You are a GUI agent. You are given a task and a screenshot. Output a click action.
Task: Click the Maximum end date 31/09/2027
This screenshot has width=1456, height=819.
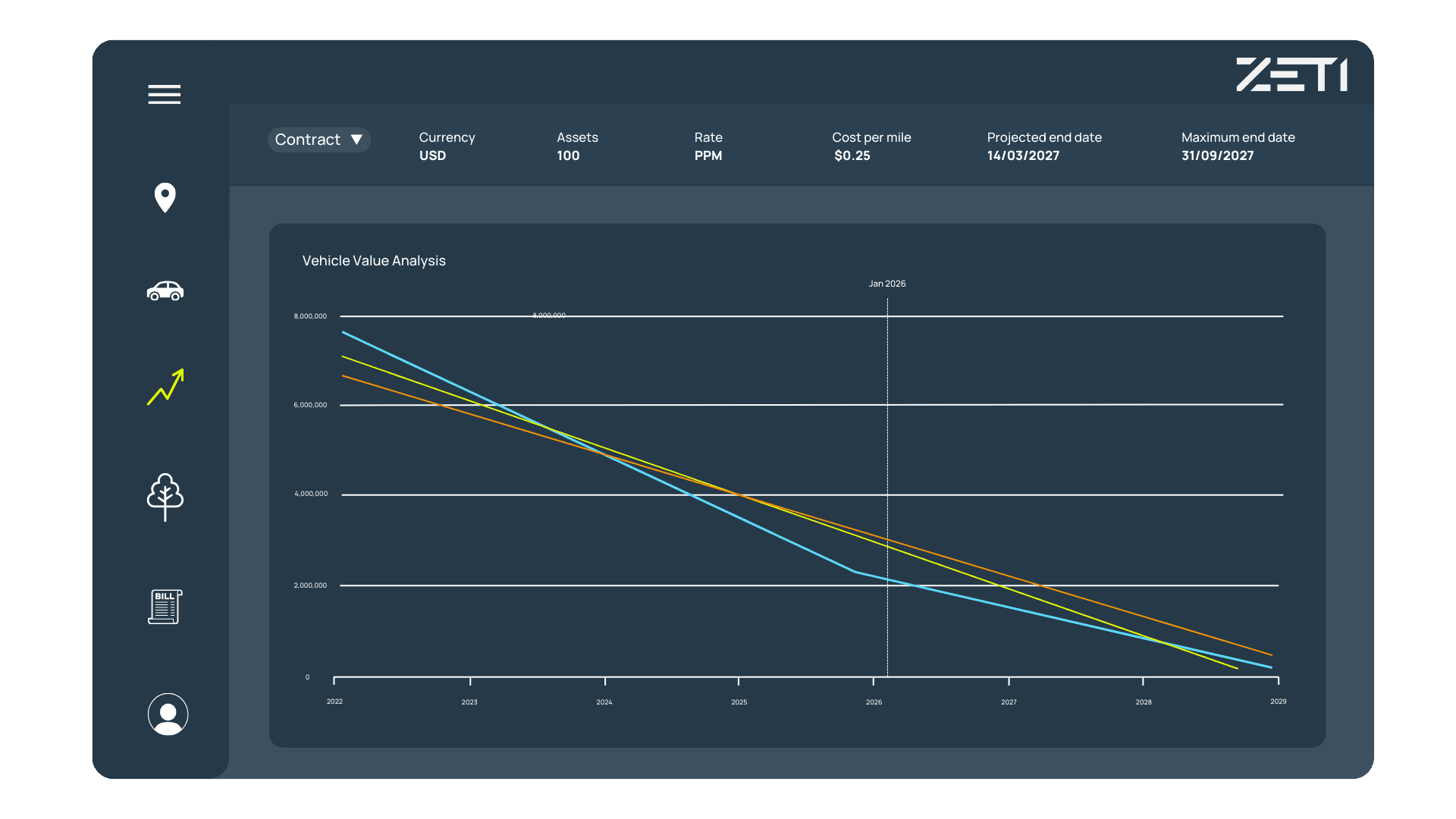click(1217, 155)
